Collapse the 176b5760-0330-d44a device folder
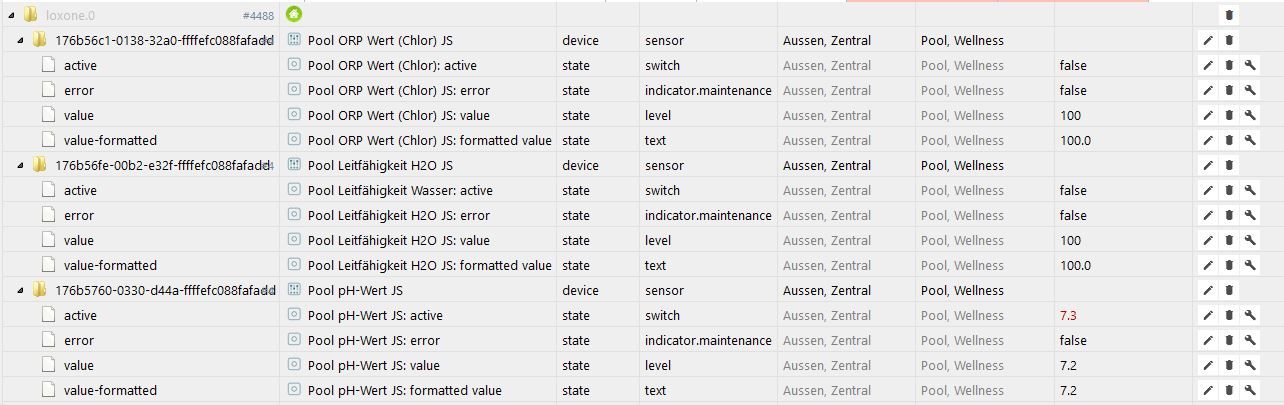 click(x=22, y=290)
